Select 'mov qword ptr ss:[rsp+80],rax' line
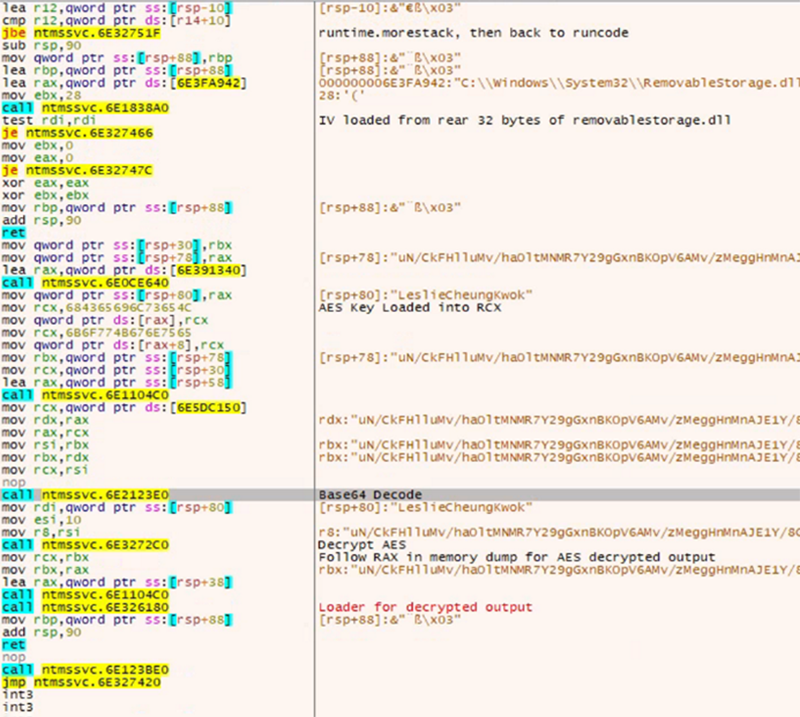 click(x=117, y=295)
